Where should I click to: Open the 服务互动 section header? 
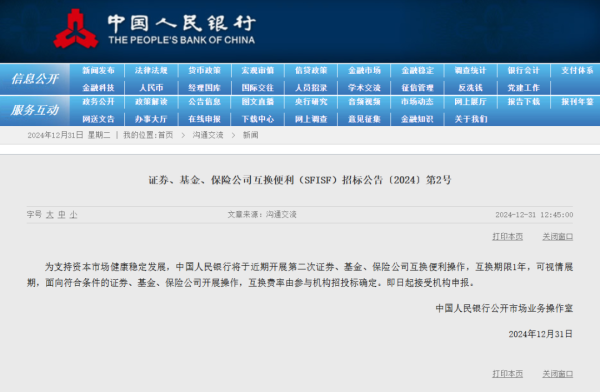(x=35, y=110)
